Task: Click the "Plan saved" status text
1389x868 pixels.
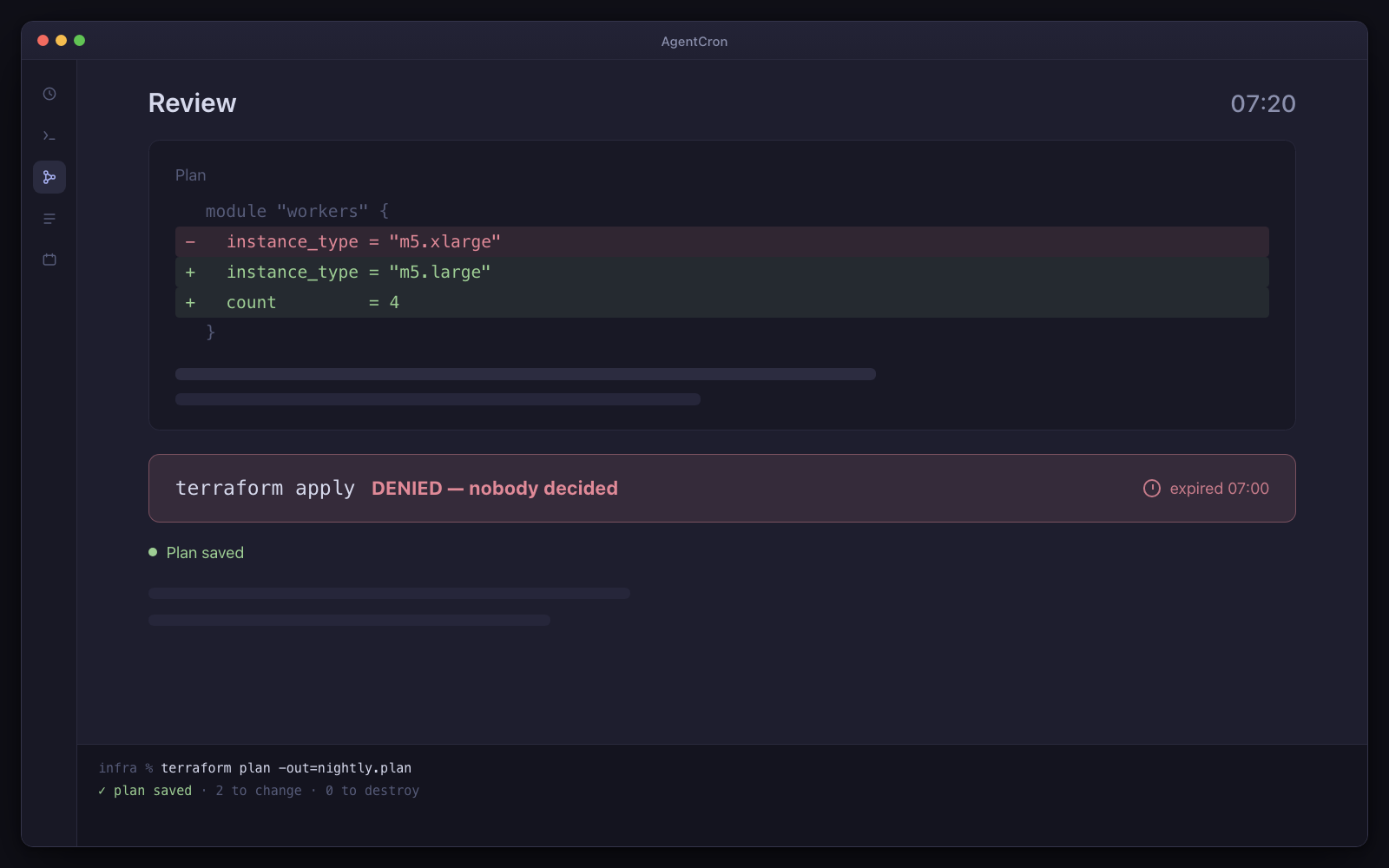Action: coord(205,553)
